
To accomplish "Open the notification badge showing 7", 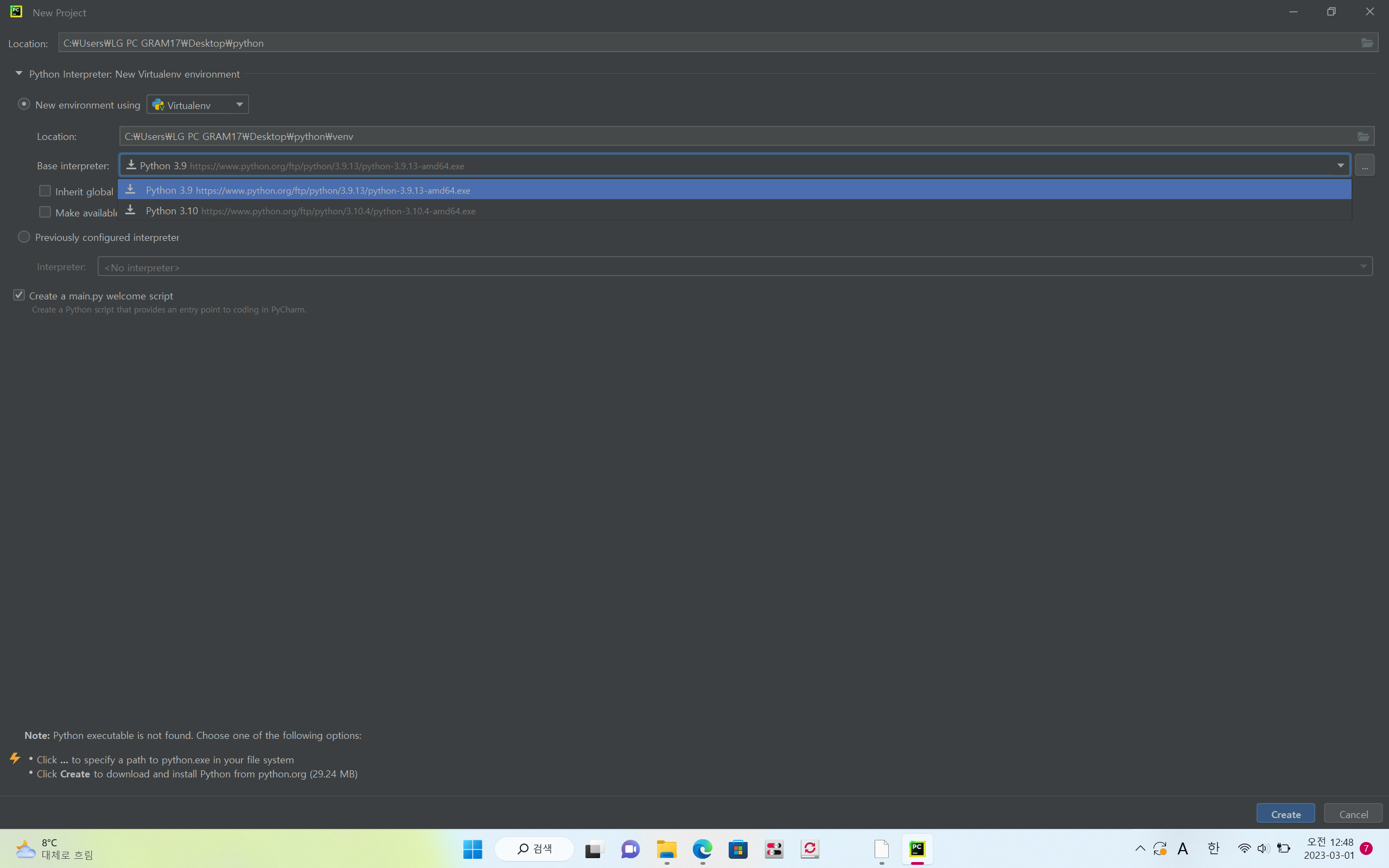I will [x=1366, y=848].
